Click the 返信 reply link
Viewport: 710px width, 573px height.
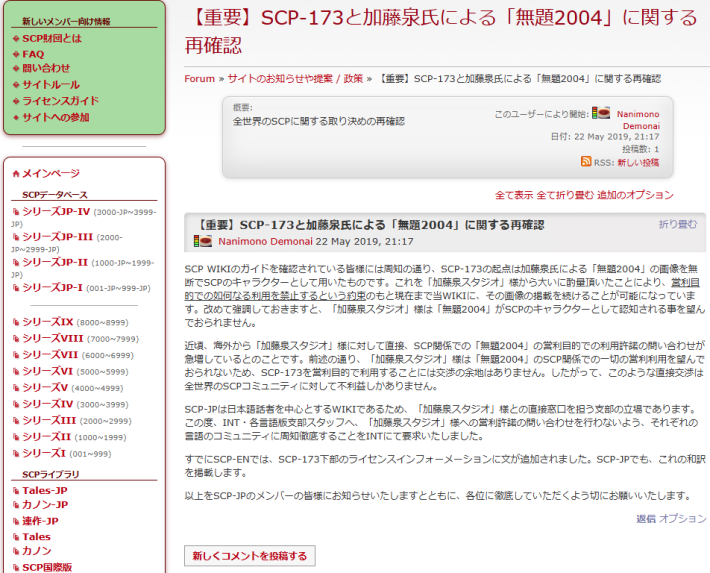point(646,519)
